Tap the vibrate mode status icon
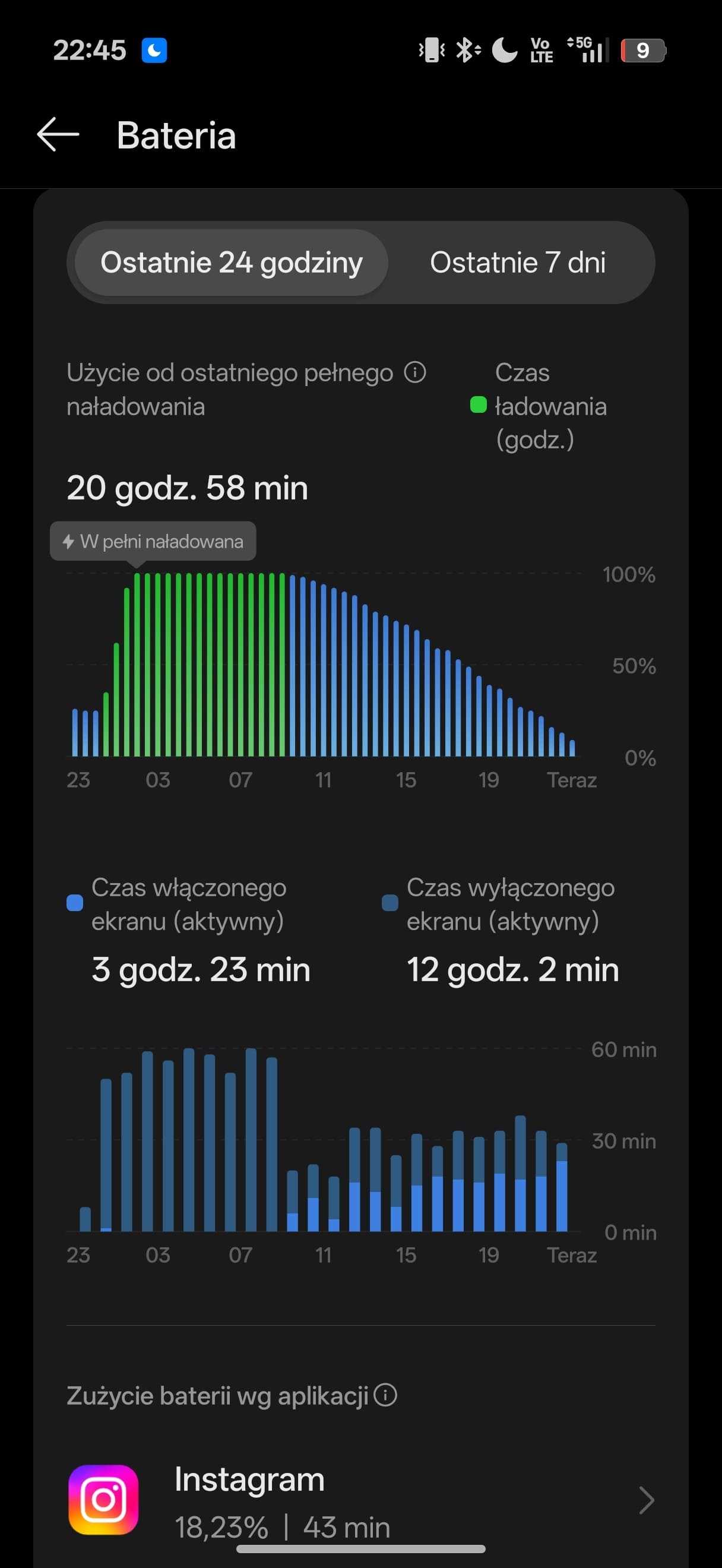 [x=432, y=50]
